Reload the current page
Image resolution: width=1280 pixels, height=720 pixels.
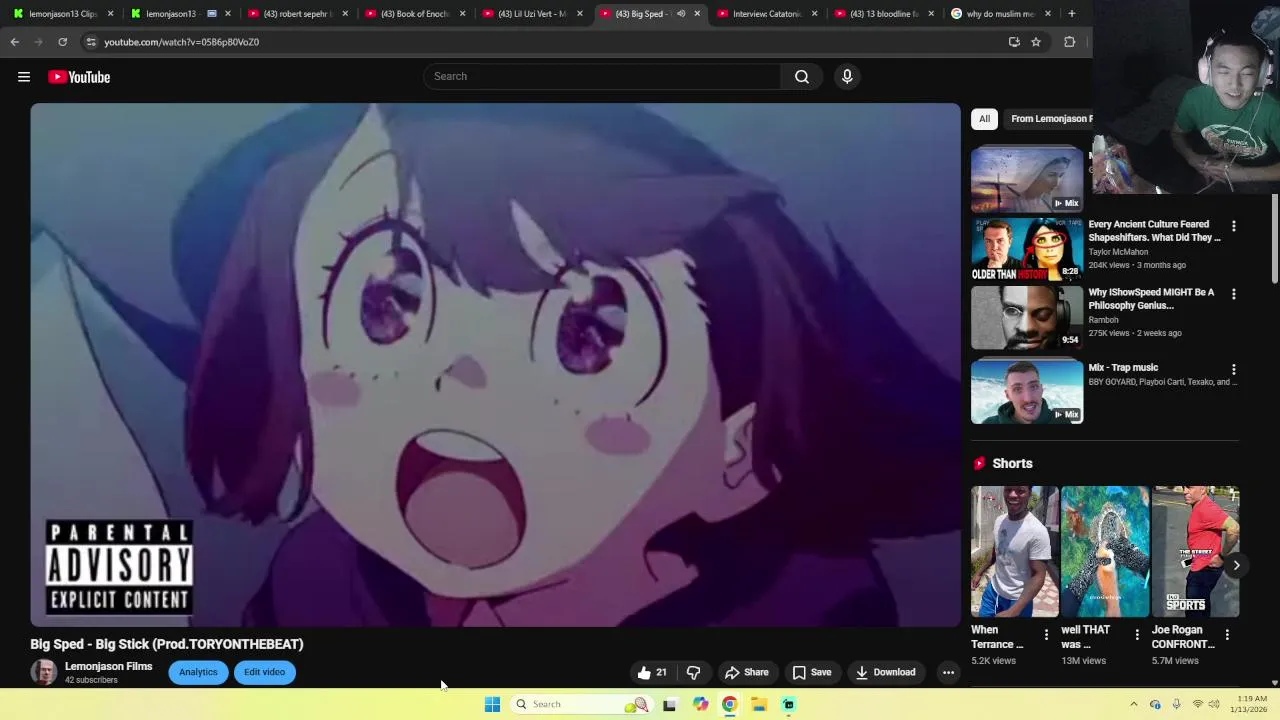tap(62, 42)
